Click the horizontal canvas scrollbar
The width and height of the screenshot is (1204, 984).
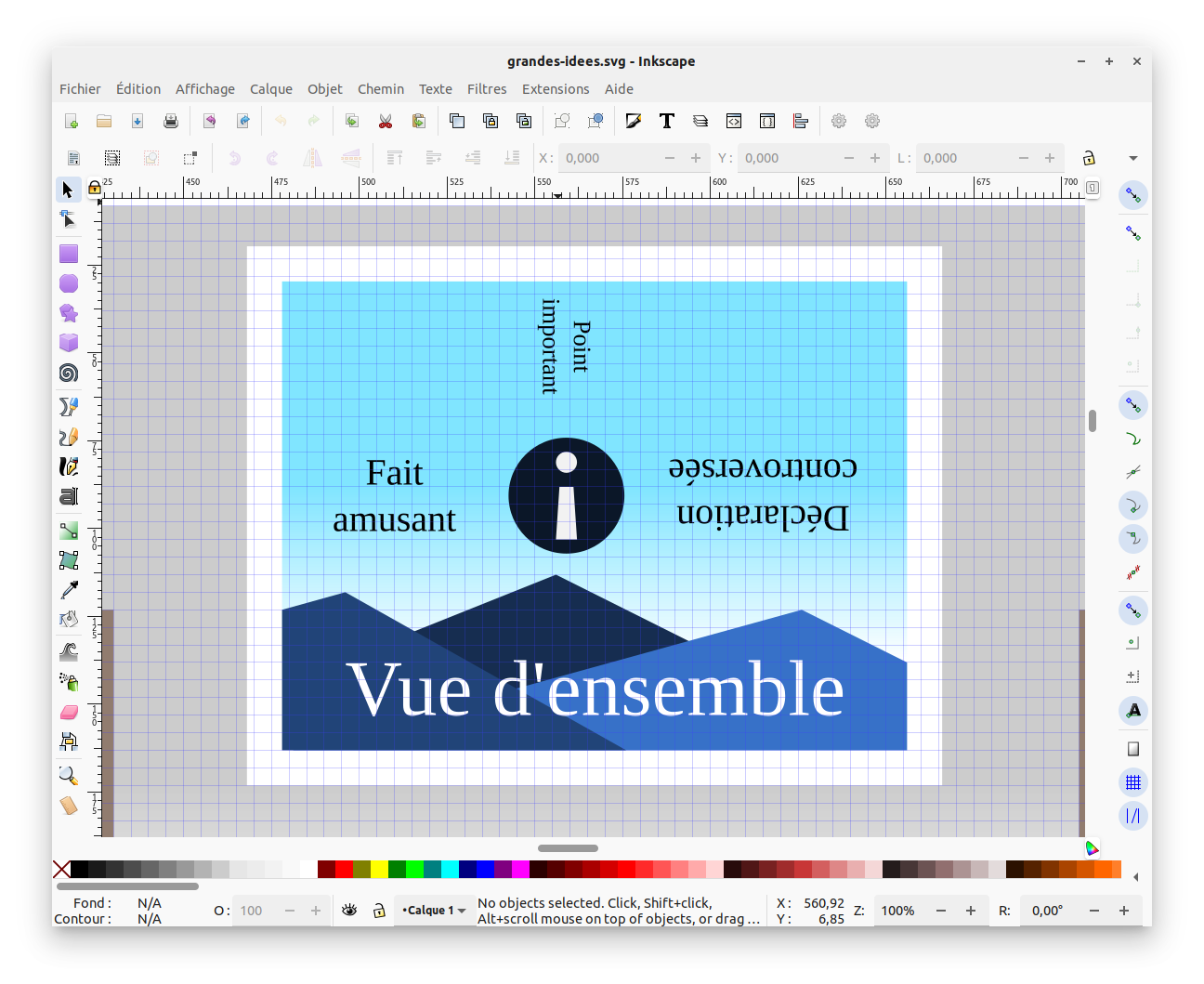(x=569, y=847)
